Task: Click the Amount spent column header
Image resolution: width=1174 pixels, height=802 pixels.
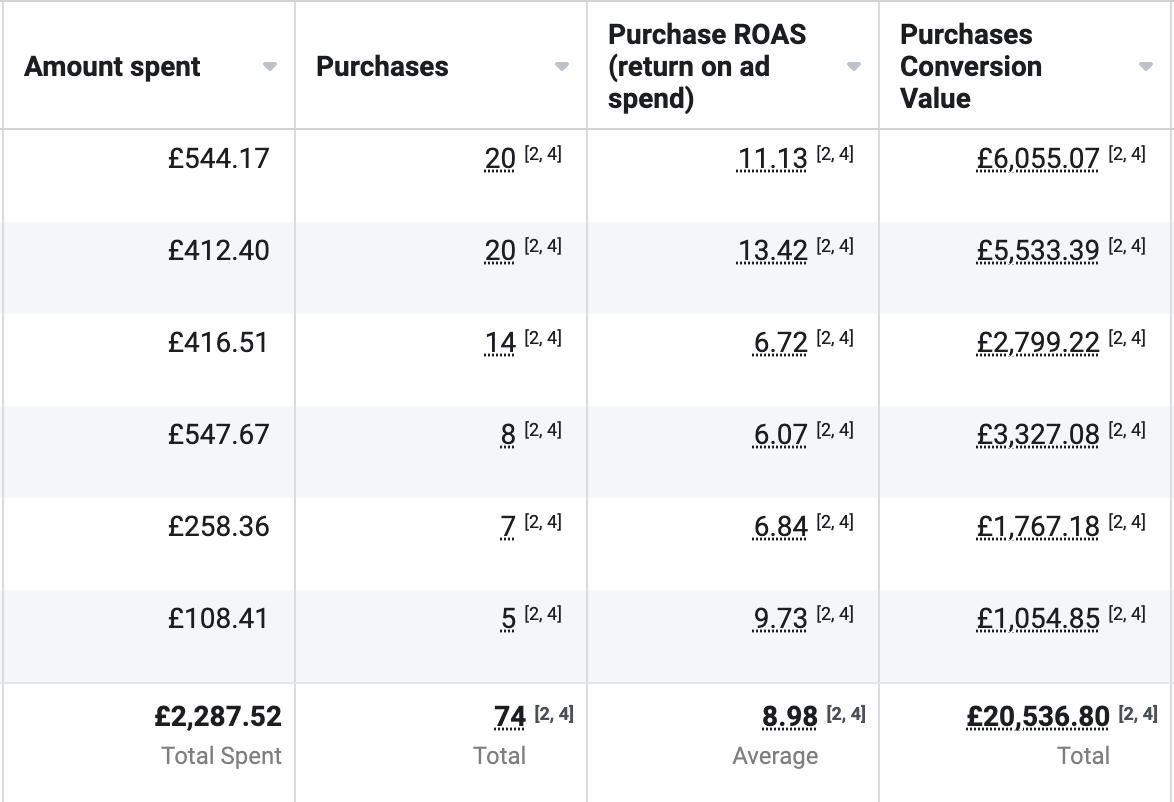Action: tap(112, 67)
